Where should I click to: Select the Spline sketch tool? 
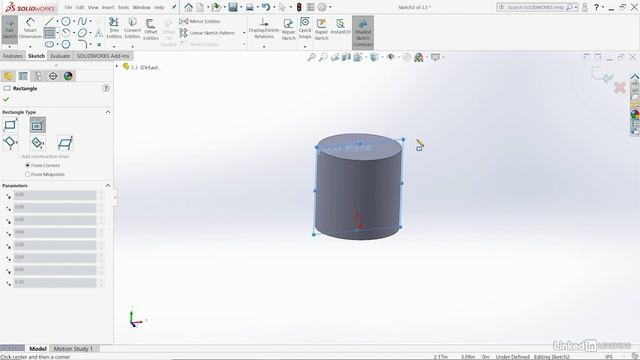pyautogui.click(x=82, y=21)
